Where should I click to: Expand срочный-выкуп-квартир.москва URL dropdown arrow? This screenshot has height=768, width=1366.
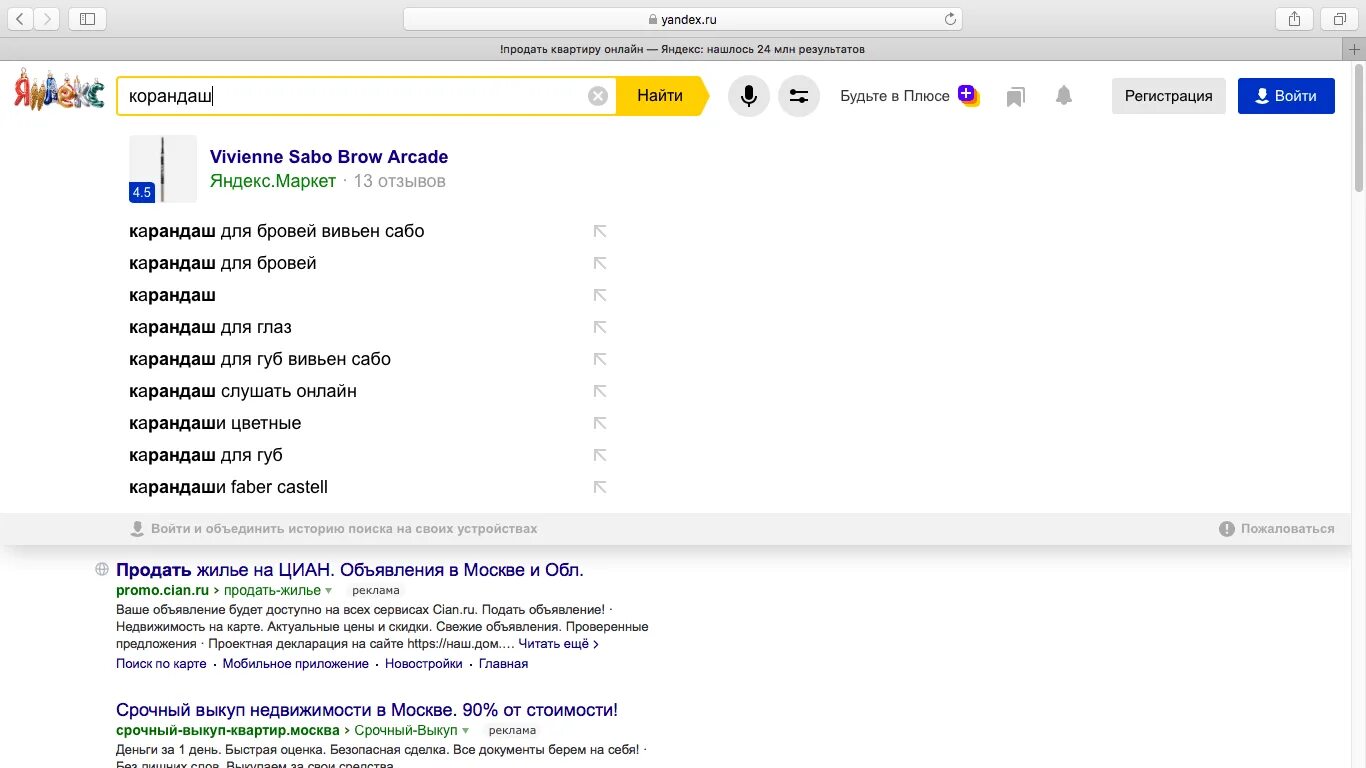(465, 731)
